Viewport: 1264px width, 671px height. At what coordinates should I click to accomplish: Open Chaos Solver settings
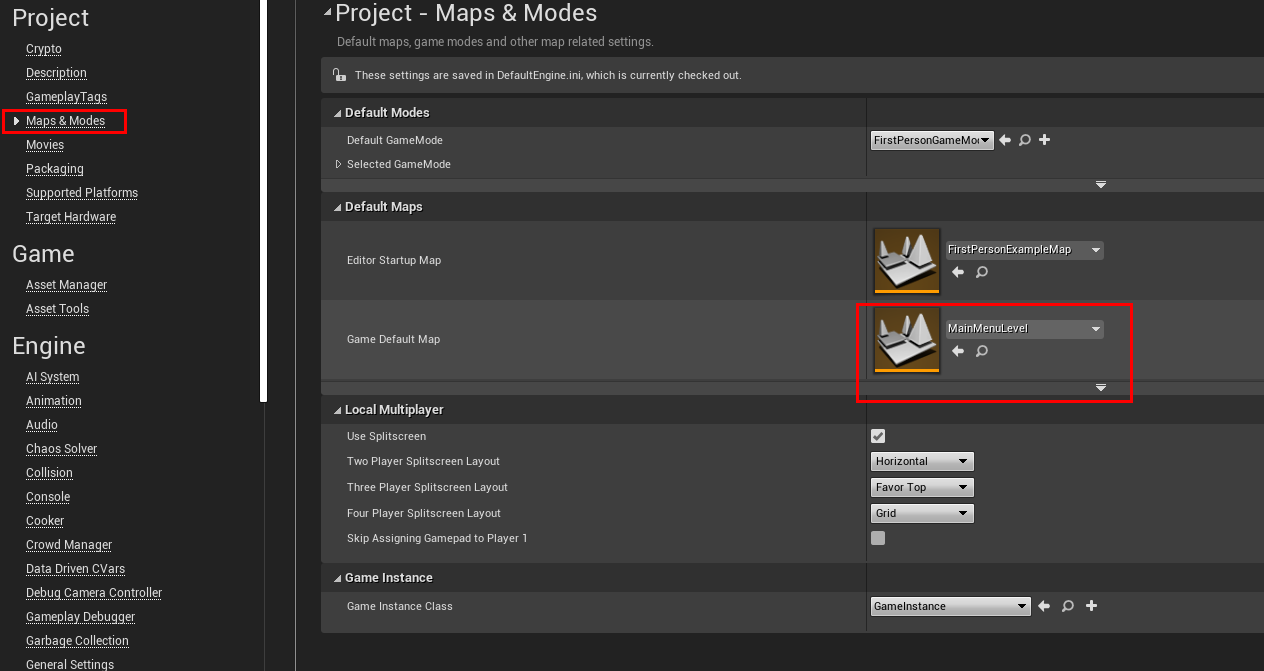click(x=61, y=449)
